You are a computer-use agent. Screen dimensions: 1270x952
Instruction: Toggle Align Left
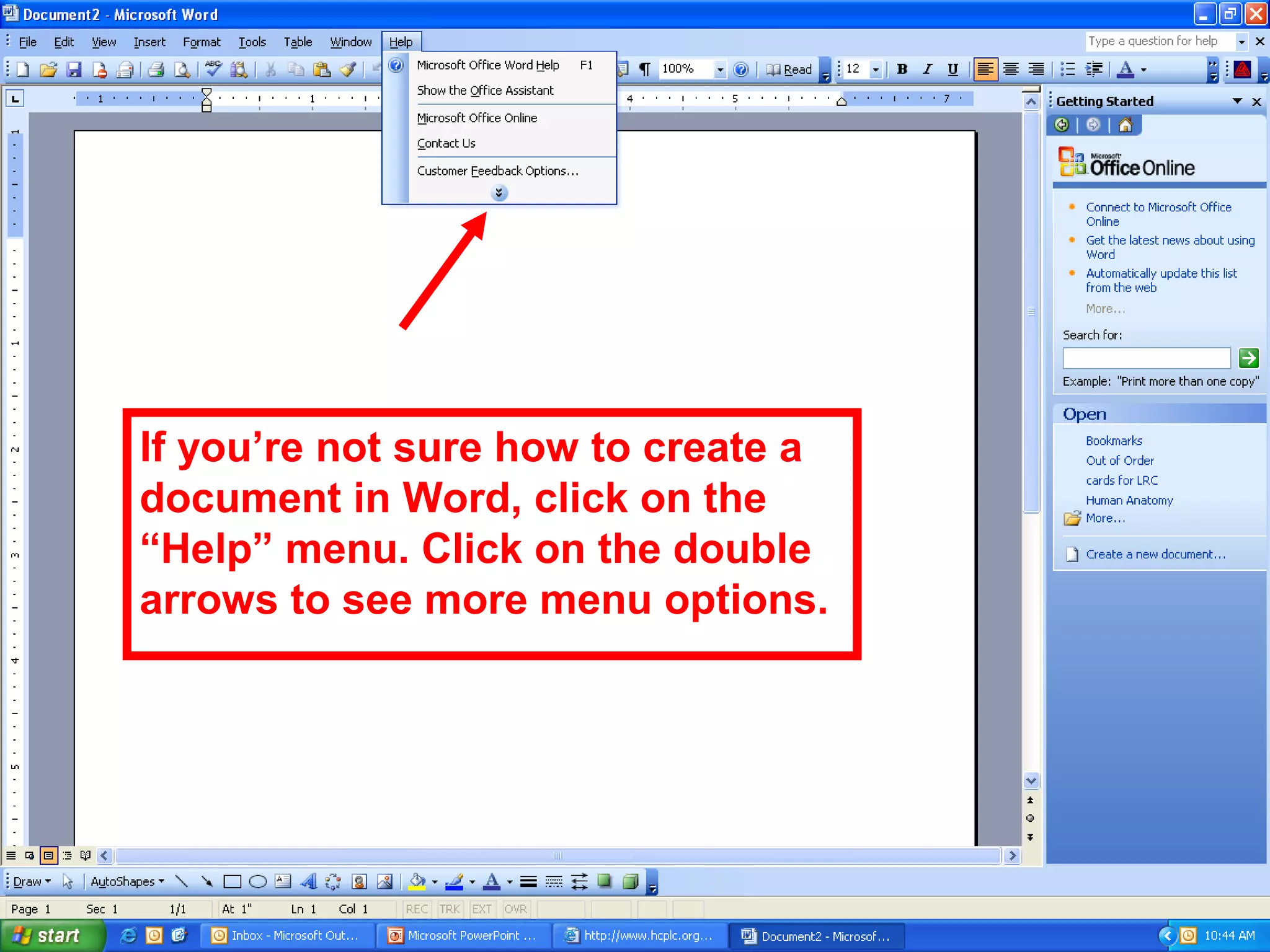click(985, 69)
